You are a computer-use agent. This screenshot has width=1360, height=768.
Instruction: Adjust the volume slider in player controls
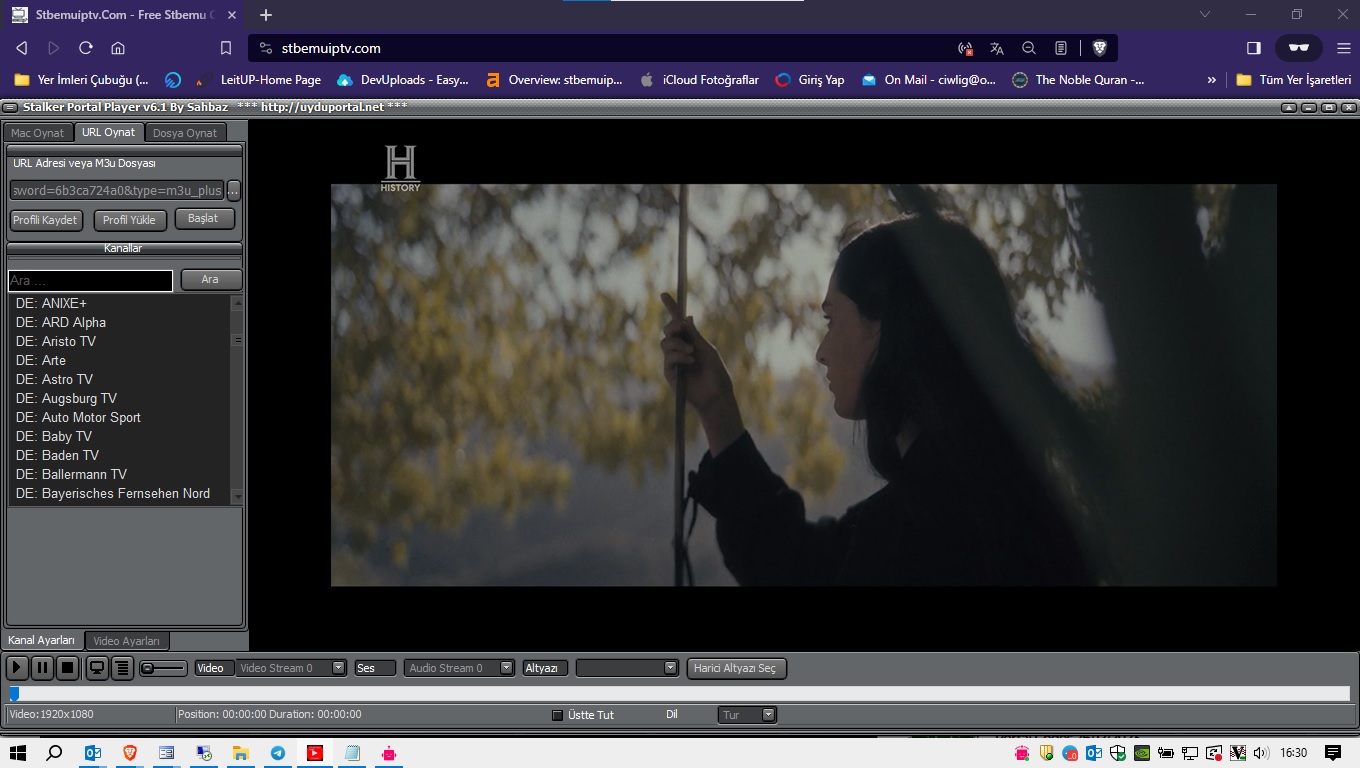click(163, 668)
